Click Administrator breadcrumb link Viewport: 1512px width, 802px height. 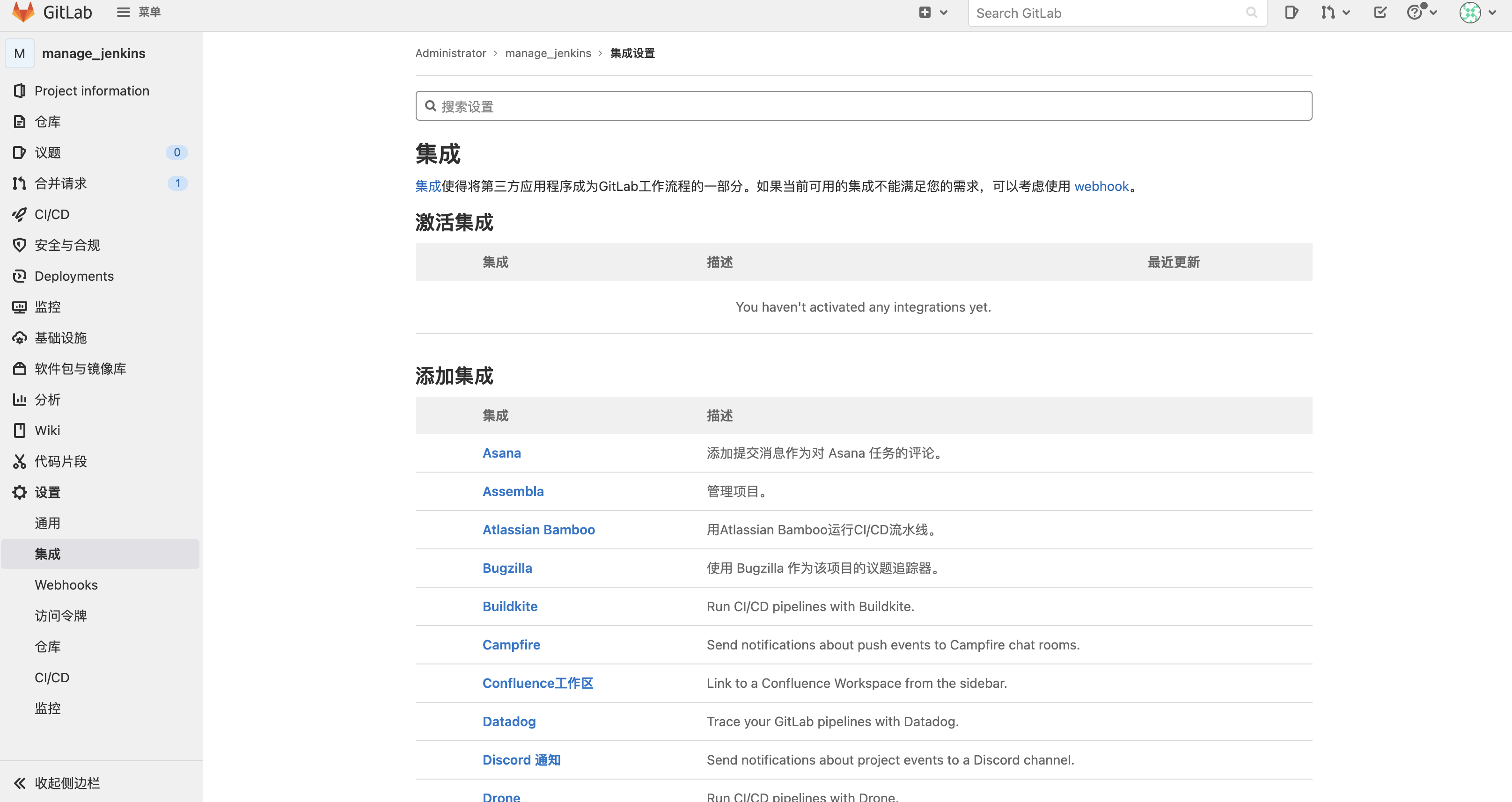click(x=451, y=53)
